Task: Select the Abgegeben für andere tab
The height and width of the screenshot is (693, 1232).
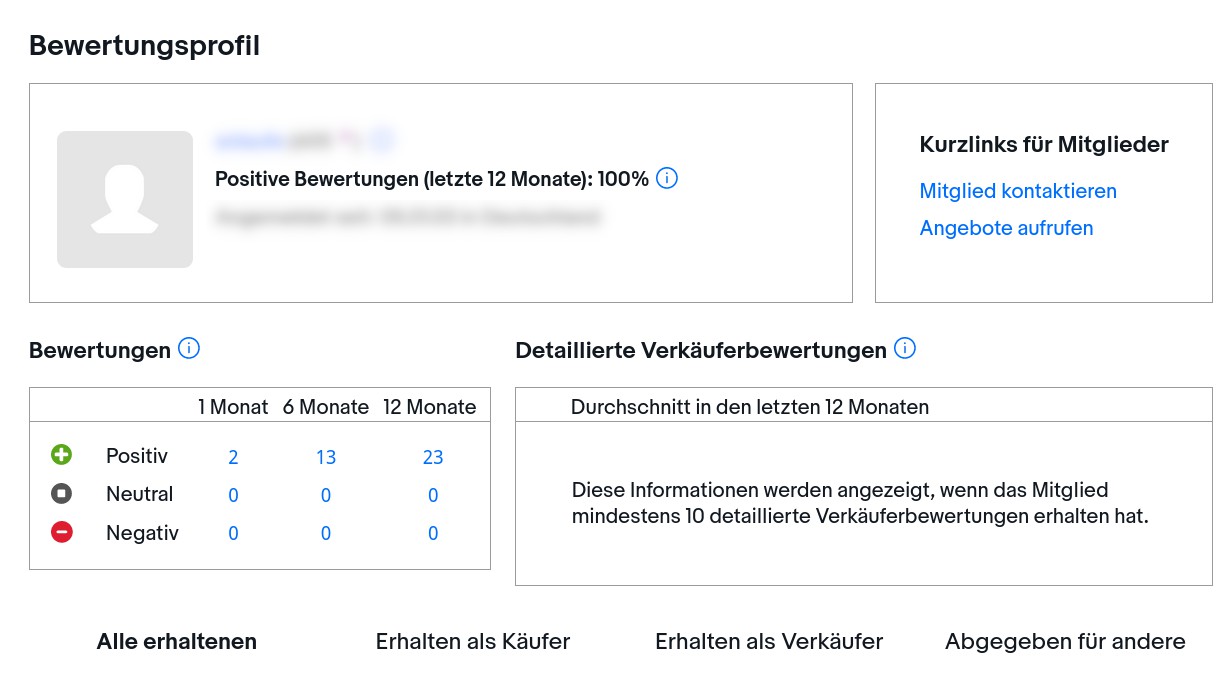Action: 1065,642
